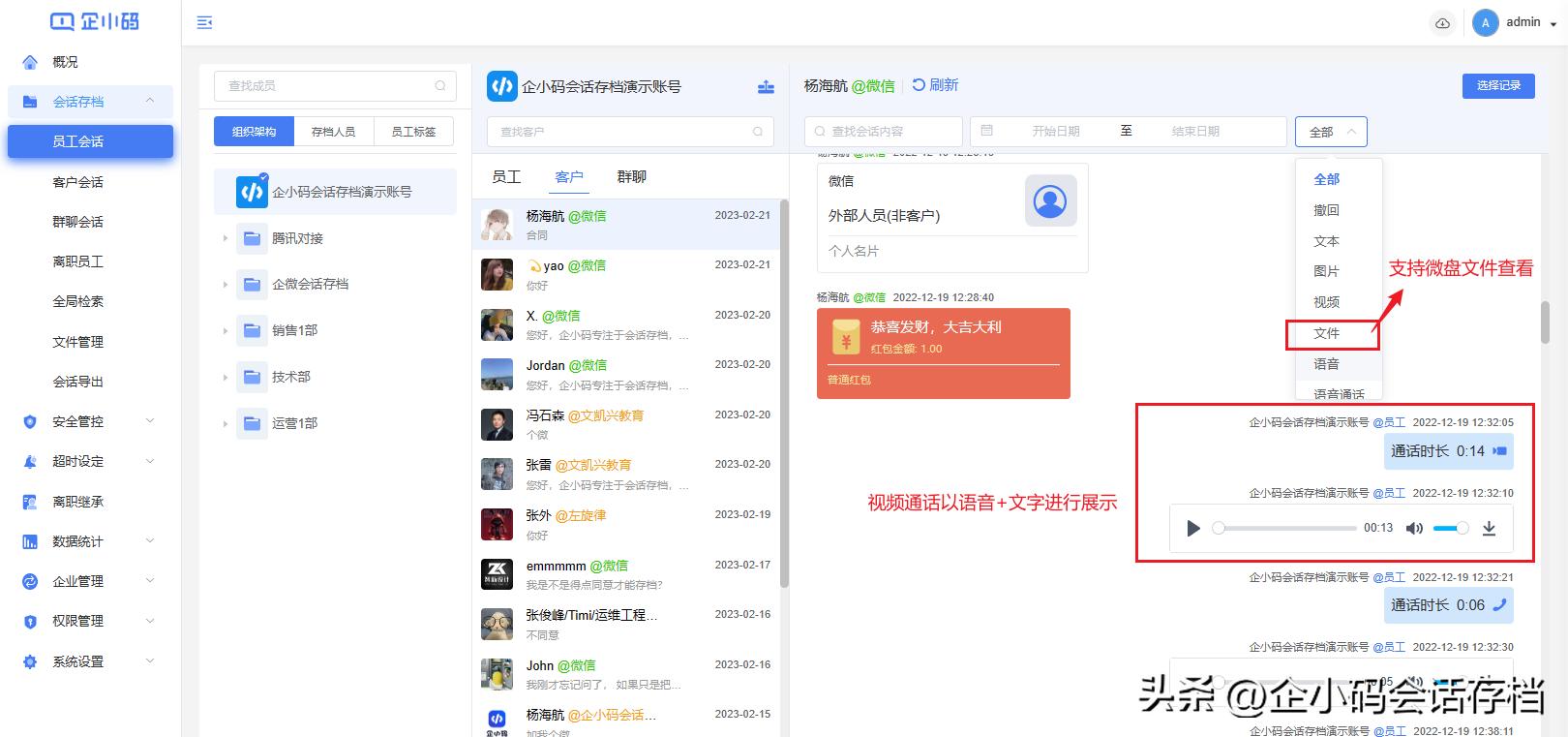Open 文件管理 in sidebar
The height and width of the screenshot is (737, 1568).
coord(77,342)
